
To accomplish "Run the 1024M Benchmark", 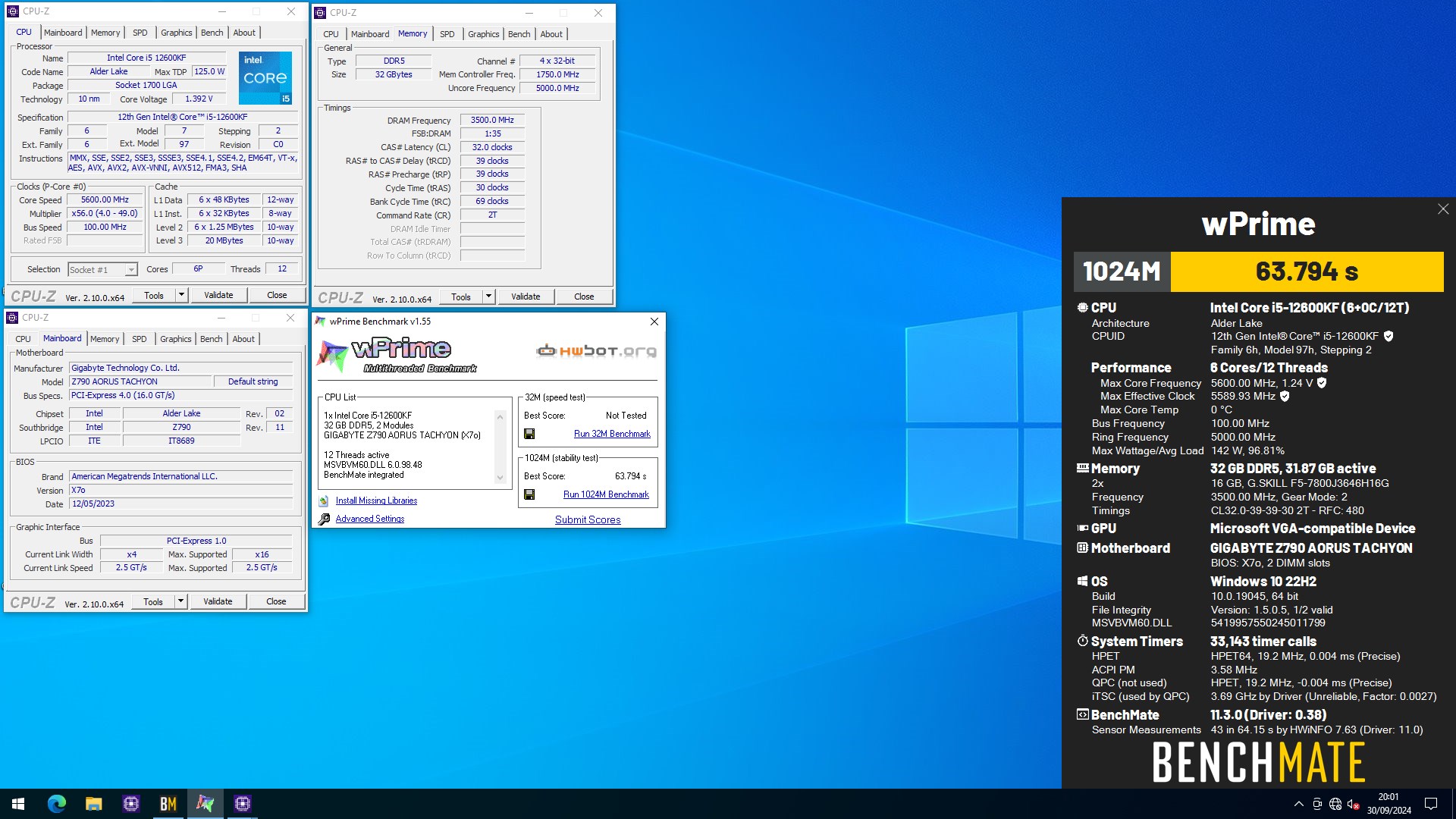I will click(x=606, y=494).
